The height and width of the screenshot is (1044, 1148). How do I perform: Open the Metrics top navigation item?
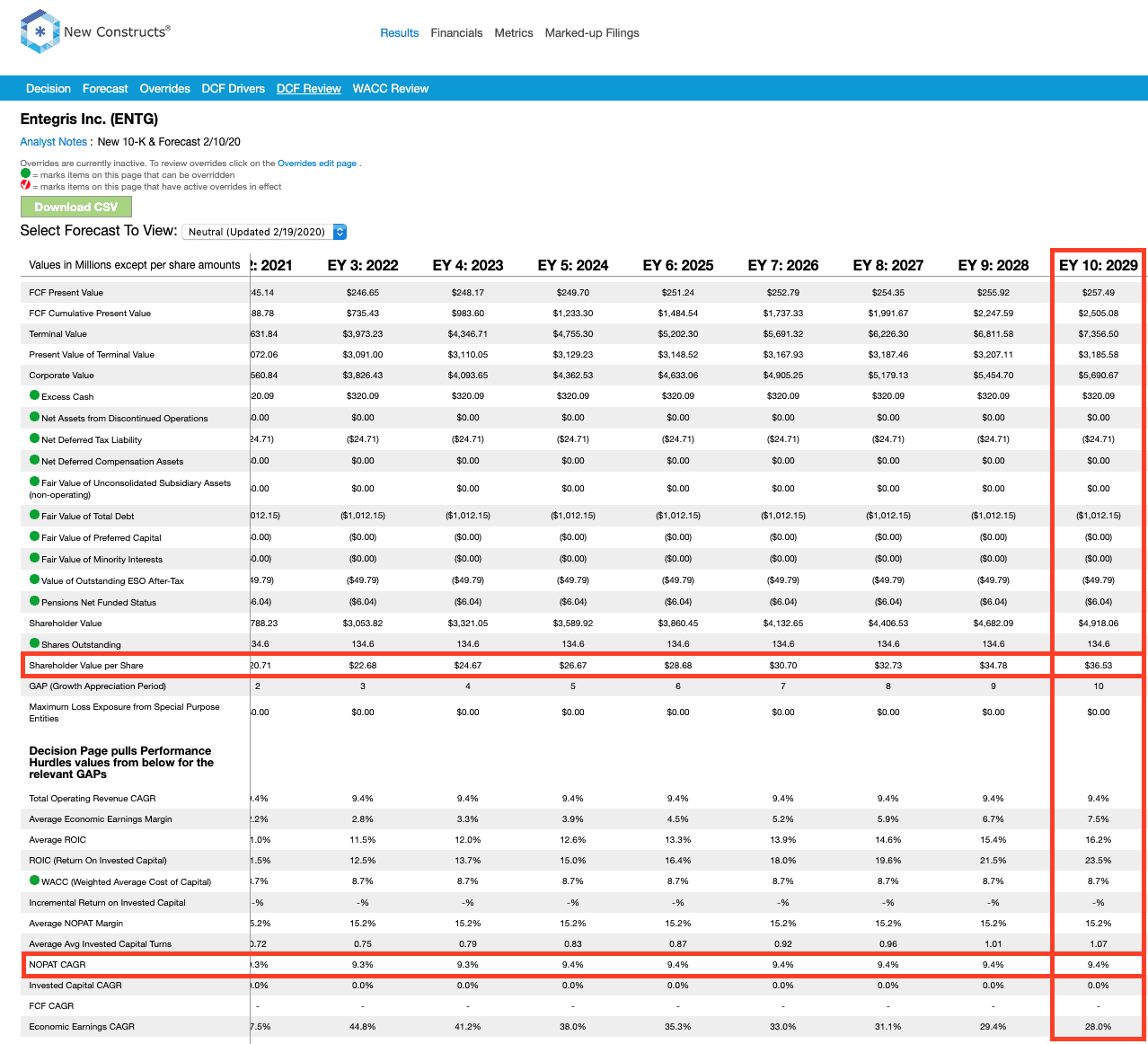[x=514, y=33]
